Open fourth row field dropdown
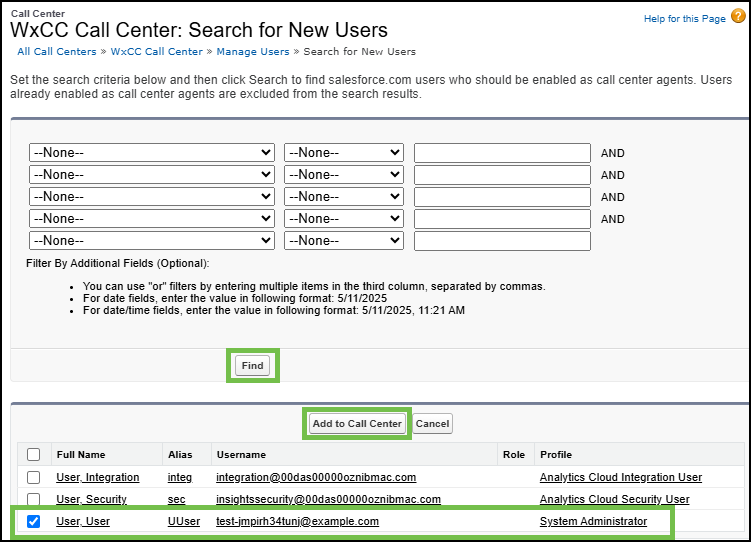The image size is (751, 542). pyautogui.click(x=152, y=219)
